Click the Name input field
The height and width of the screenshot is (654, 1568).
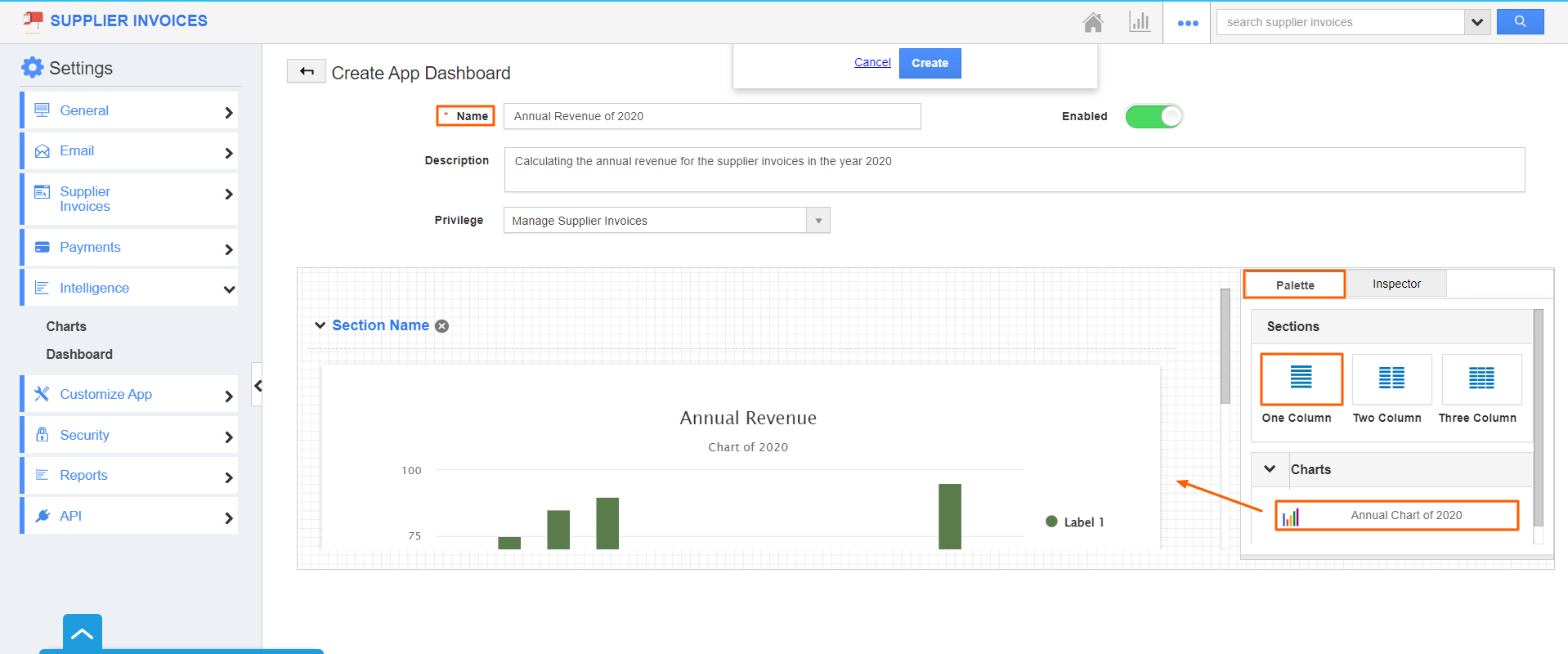click(712, 116)
